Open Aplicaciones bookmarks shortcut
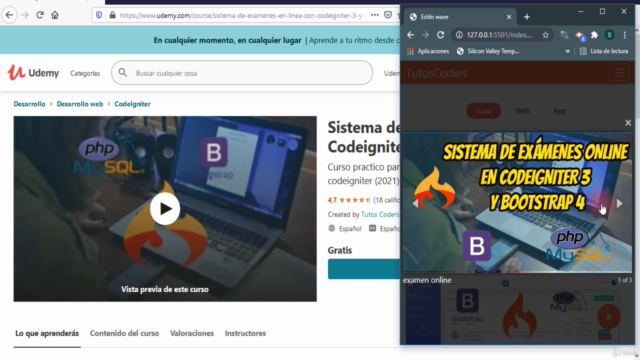640x360 pixels. 428,51
